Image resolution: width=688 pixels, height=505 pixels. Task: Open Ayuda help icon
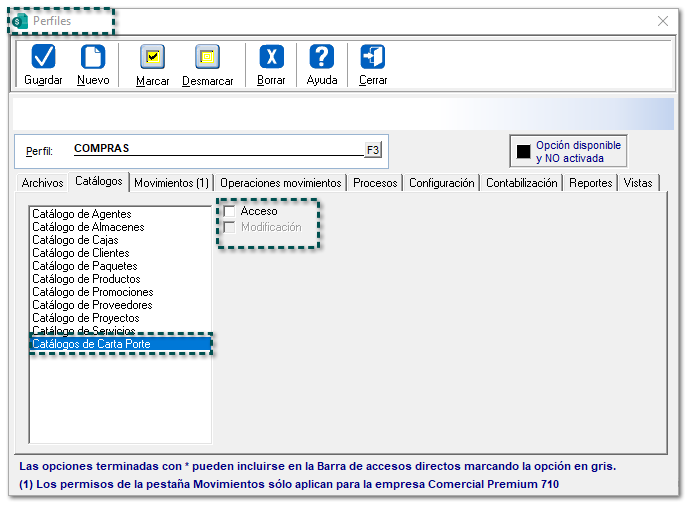coord(321,58)
